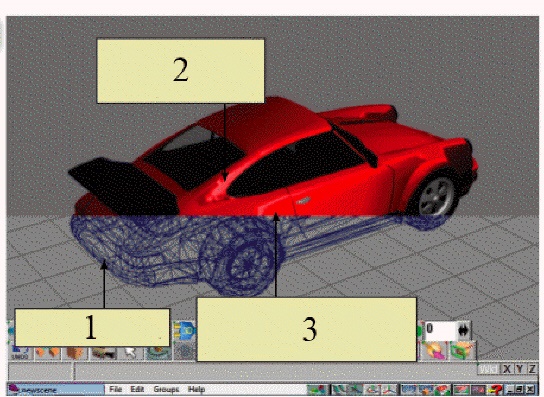The width and height of the screenshot is (544, 397).
Task: Select the orange and pink paint tool icon
Action: [434, 350]
